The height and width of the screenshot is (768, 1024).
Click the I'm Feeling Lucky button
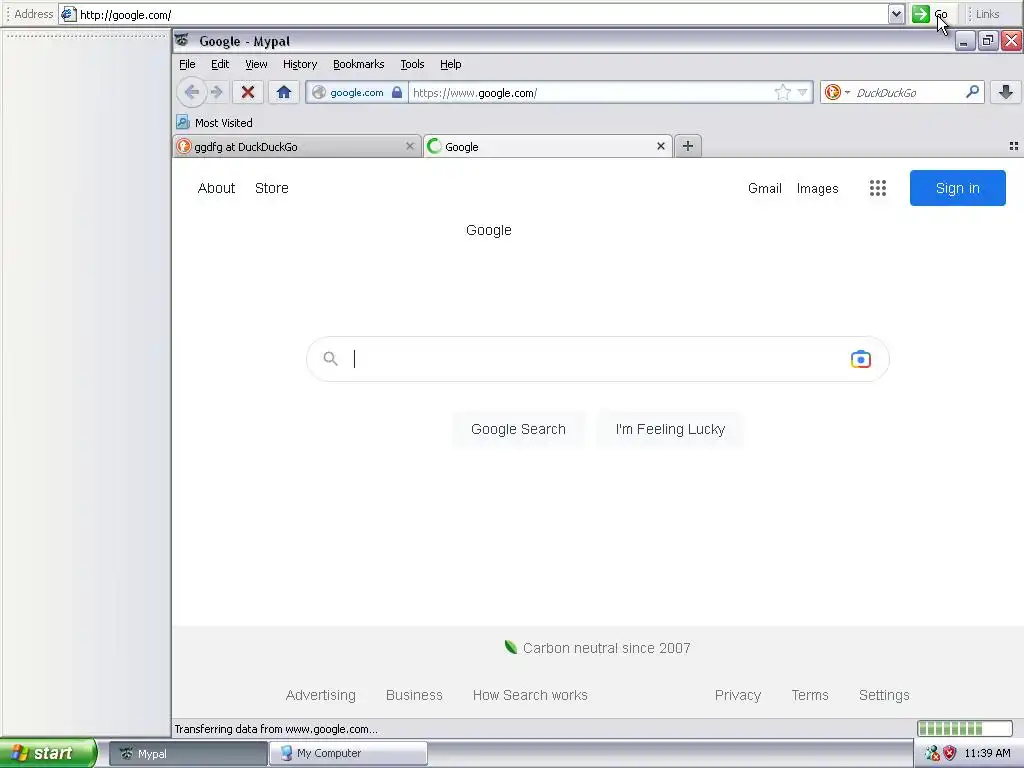(x=670, y=429)
